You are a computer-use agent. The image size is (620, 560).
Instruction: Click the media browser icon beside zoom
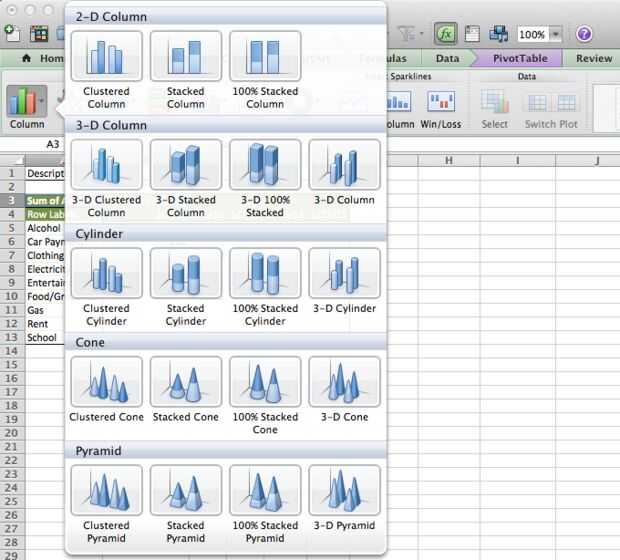pos(498,34)
